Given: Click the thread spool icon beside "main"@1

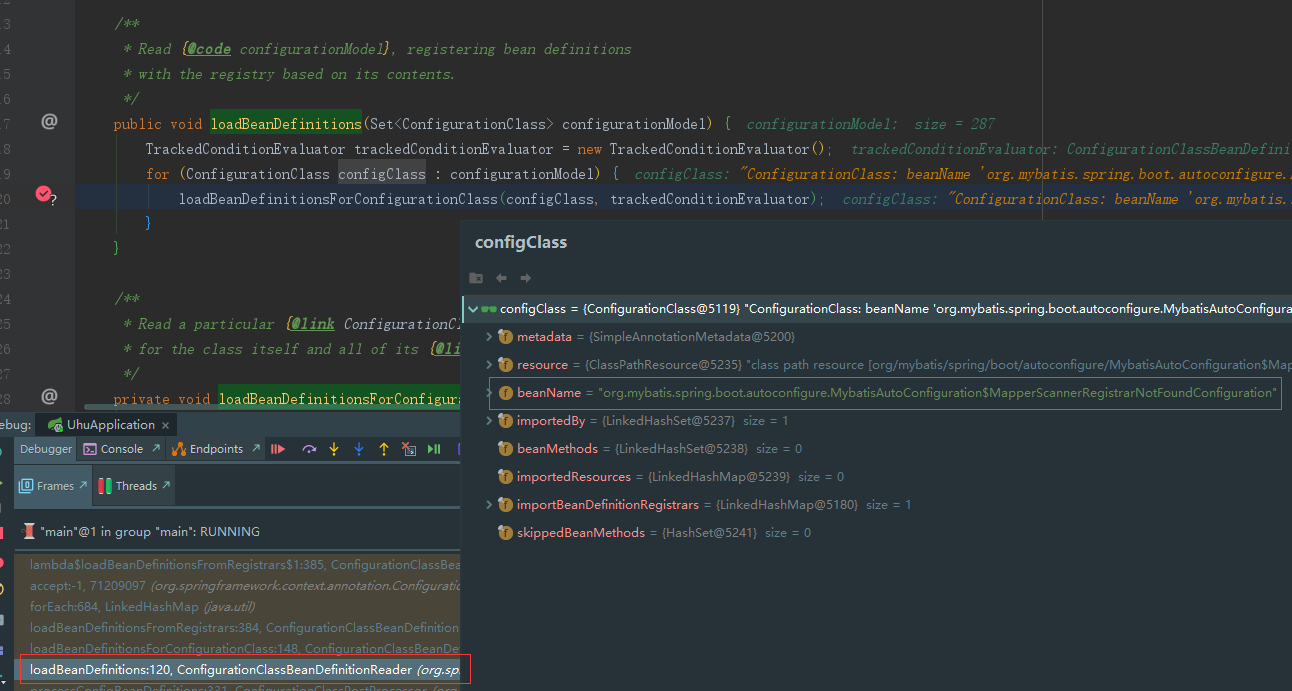Looking at the screenshot, I should (29, 531).
